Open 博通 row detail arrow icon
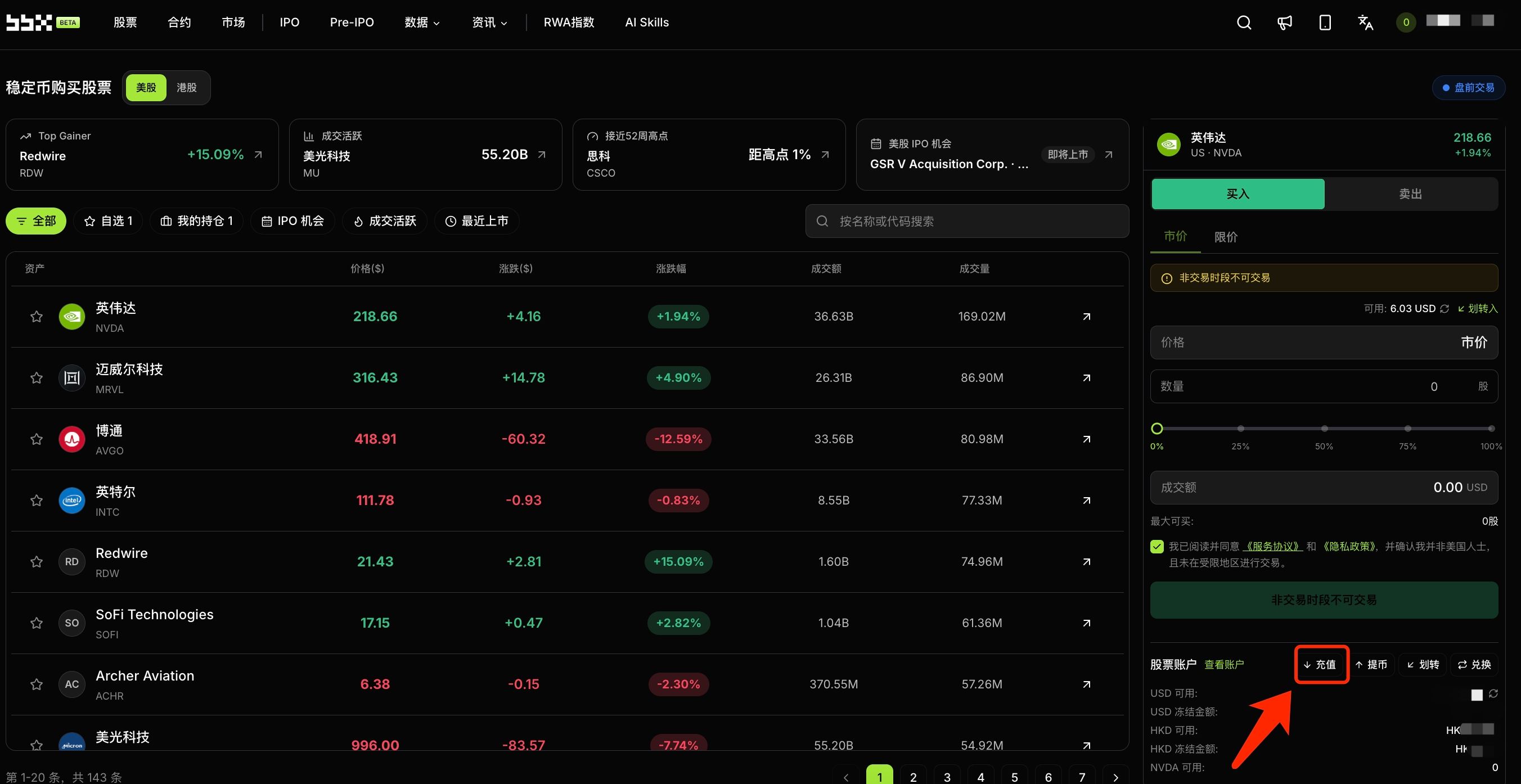 point(1086,439)
